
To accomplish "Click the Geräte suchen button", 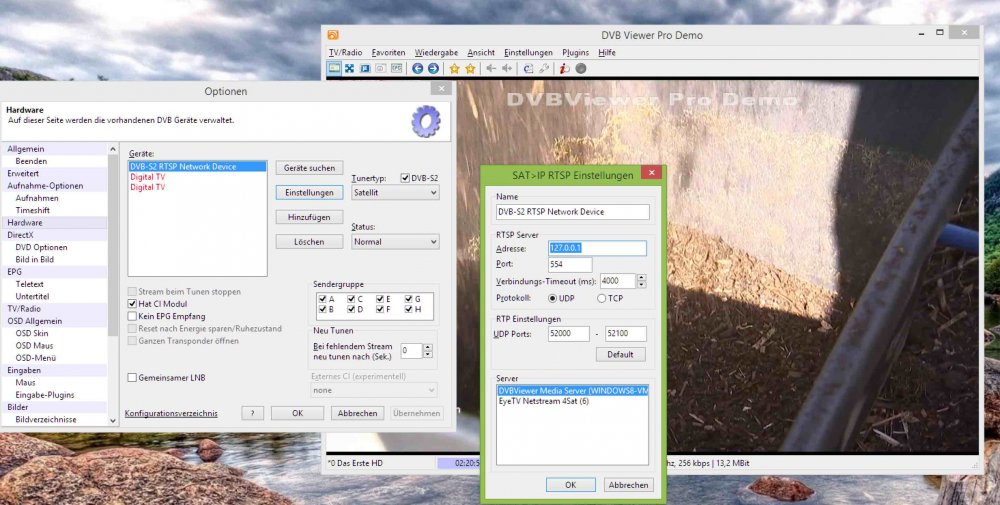I will tap(309, 168).
